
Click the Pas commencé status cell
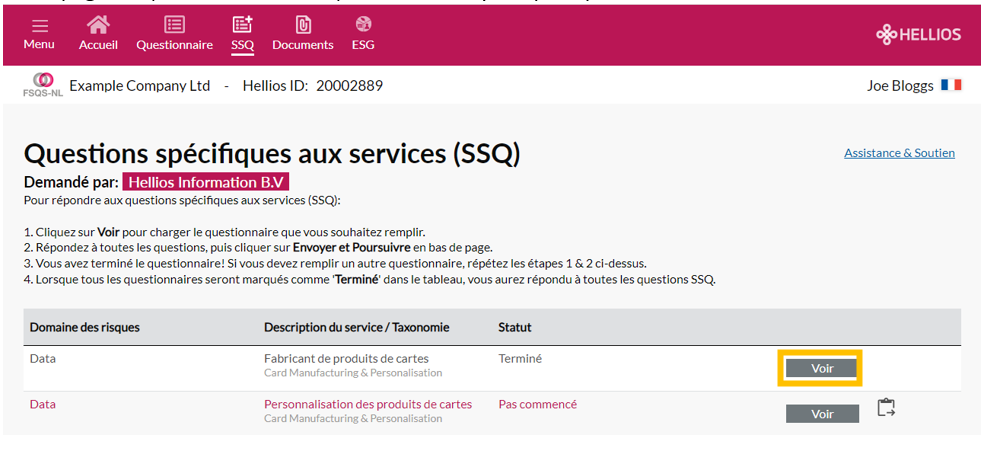[537, 404]
